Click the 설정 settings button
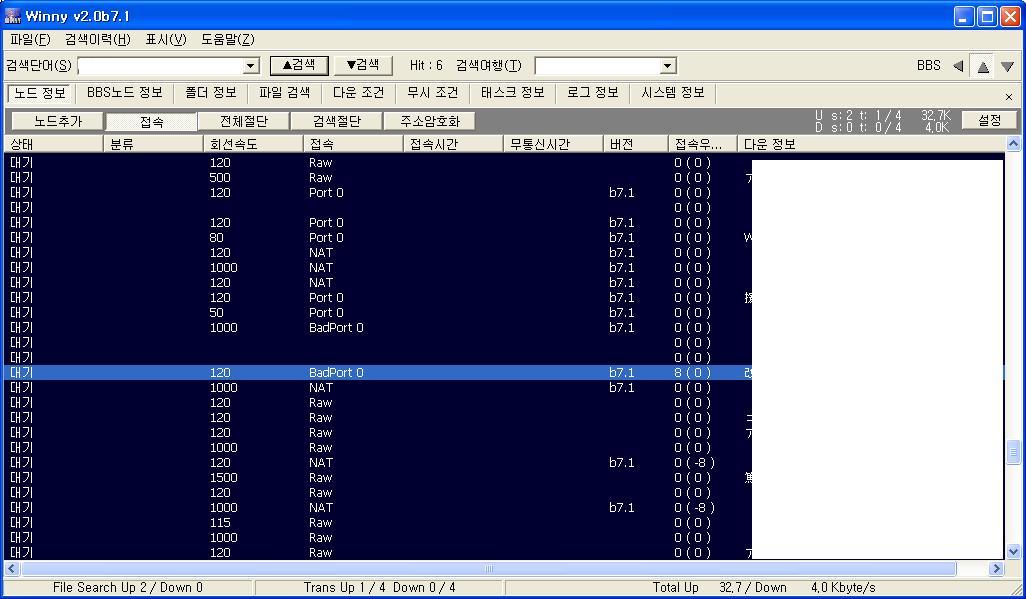Viewport: 1026px width, 599px height. 989,120
